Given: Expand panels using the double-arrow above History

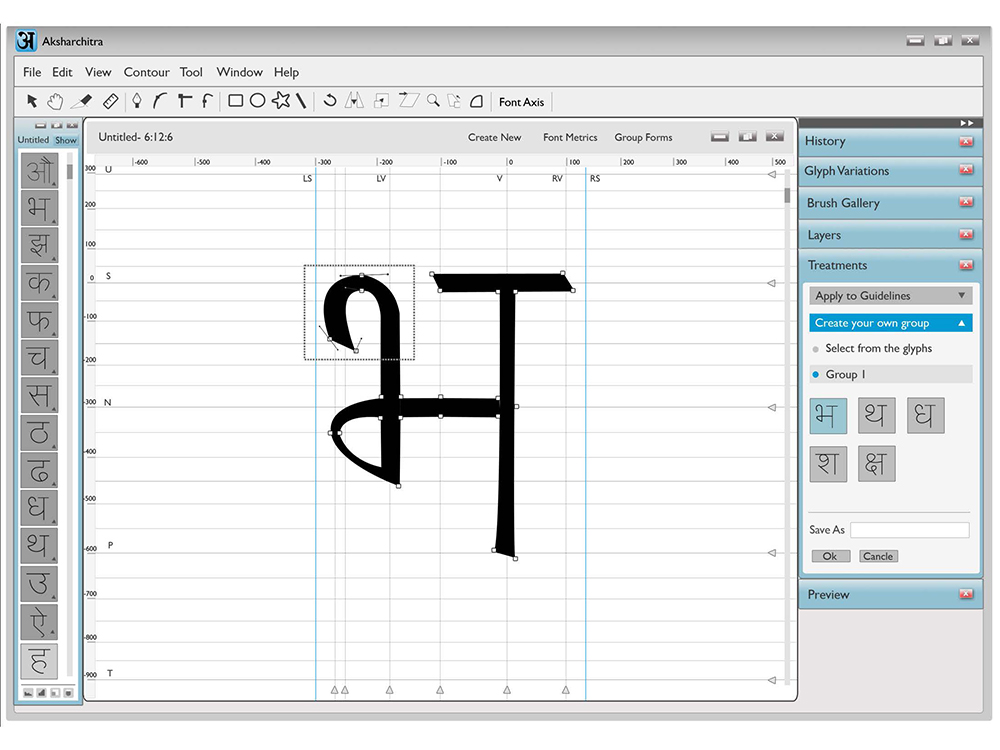Looking at the screenshot, I should pos(966,122).
